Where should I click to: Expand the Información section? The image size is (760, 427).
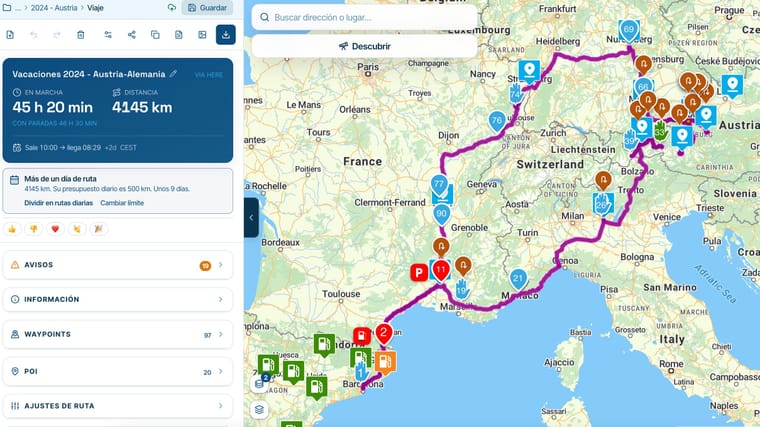coord(118,300)
